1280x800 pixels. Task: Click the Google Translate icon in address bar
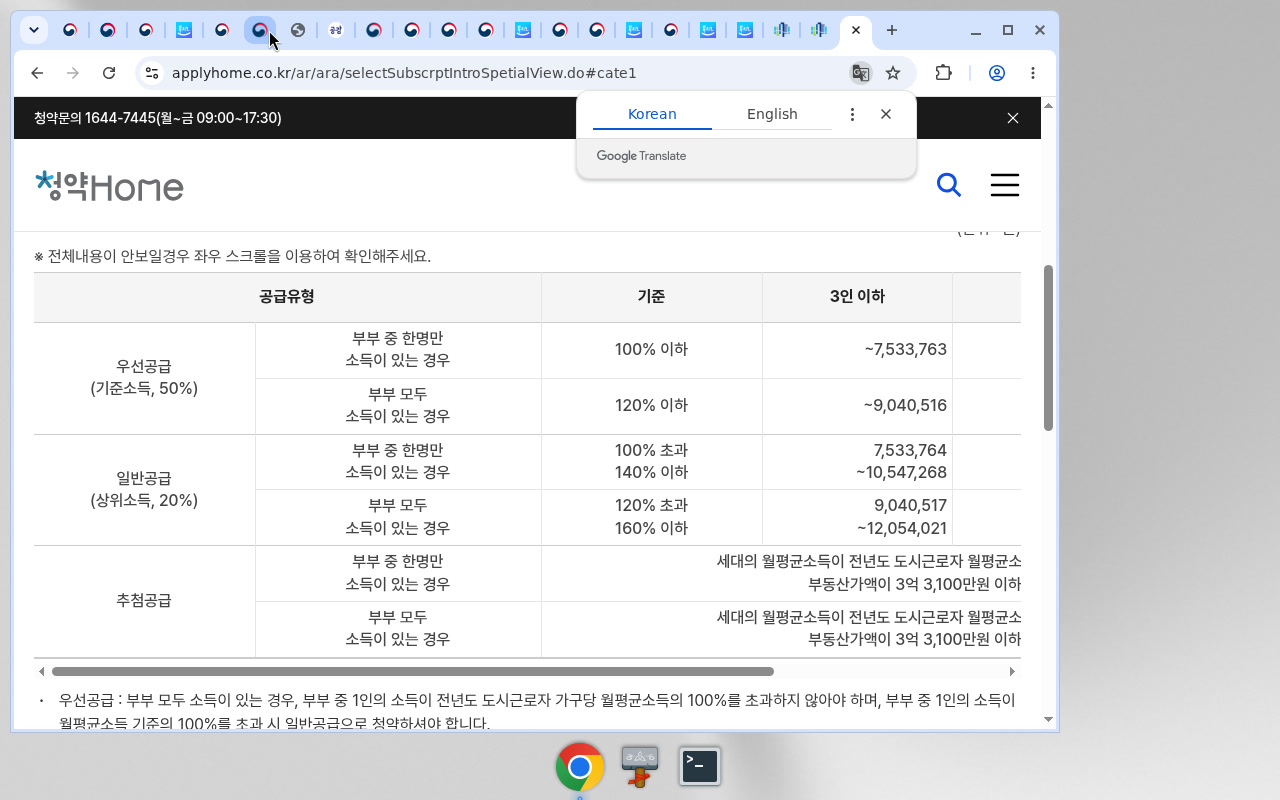pyautogui.click(x=860, y=73)
